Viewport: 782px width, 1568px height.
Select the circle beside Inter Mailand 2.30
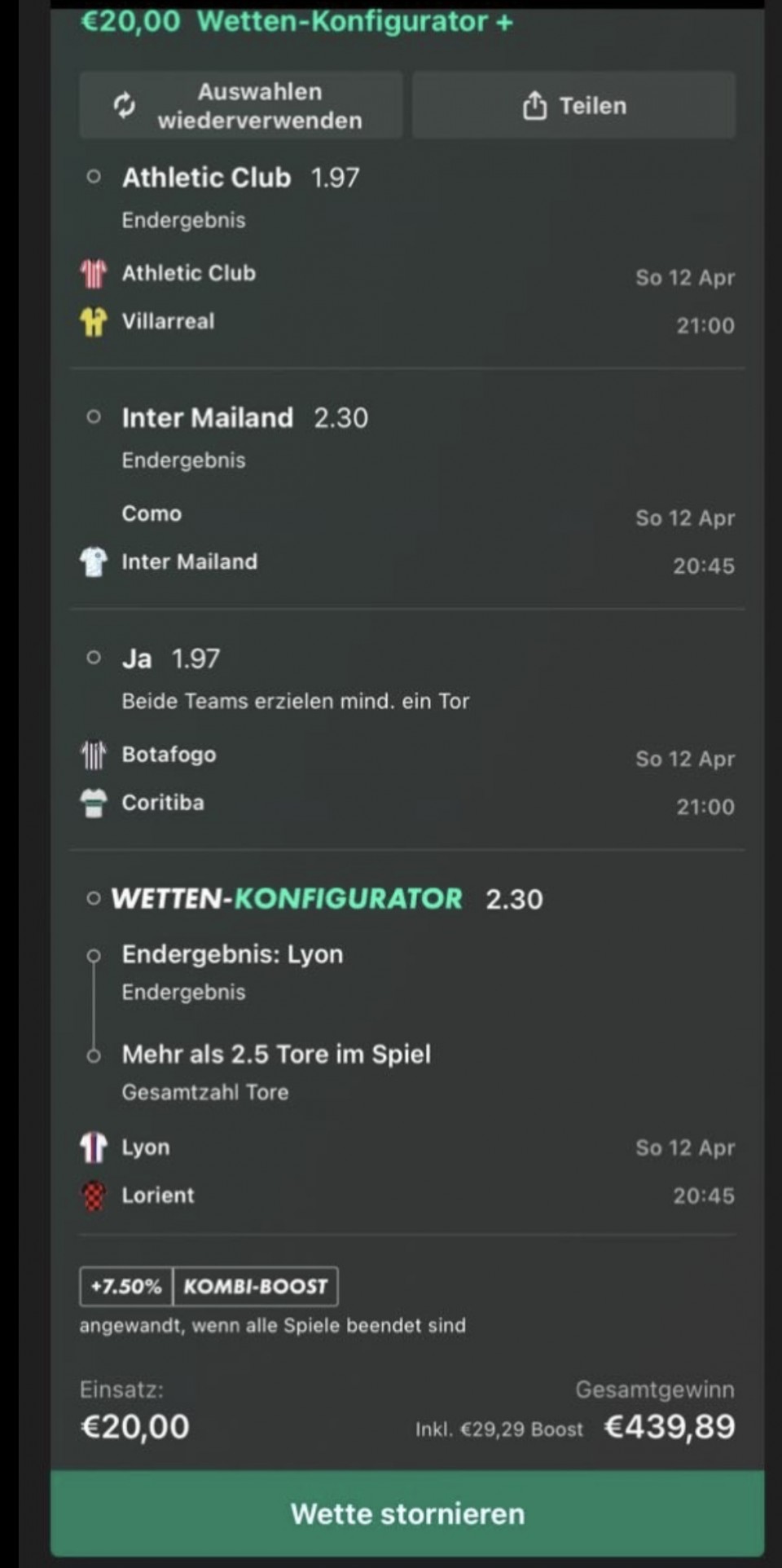pos(94,417)
